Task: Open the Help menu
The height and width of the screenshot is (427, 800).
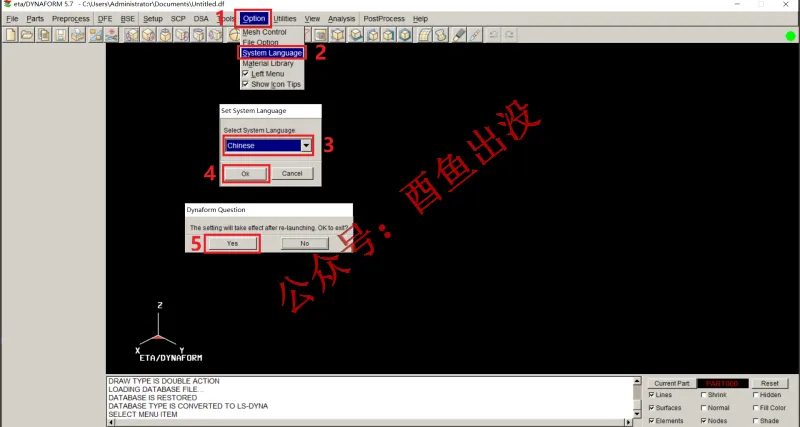Action: click(x=420, y=19)
